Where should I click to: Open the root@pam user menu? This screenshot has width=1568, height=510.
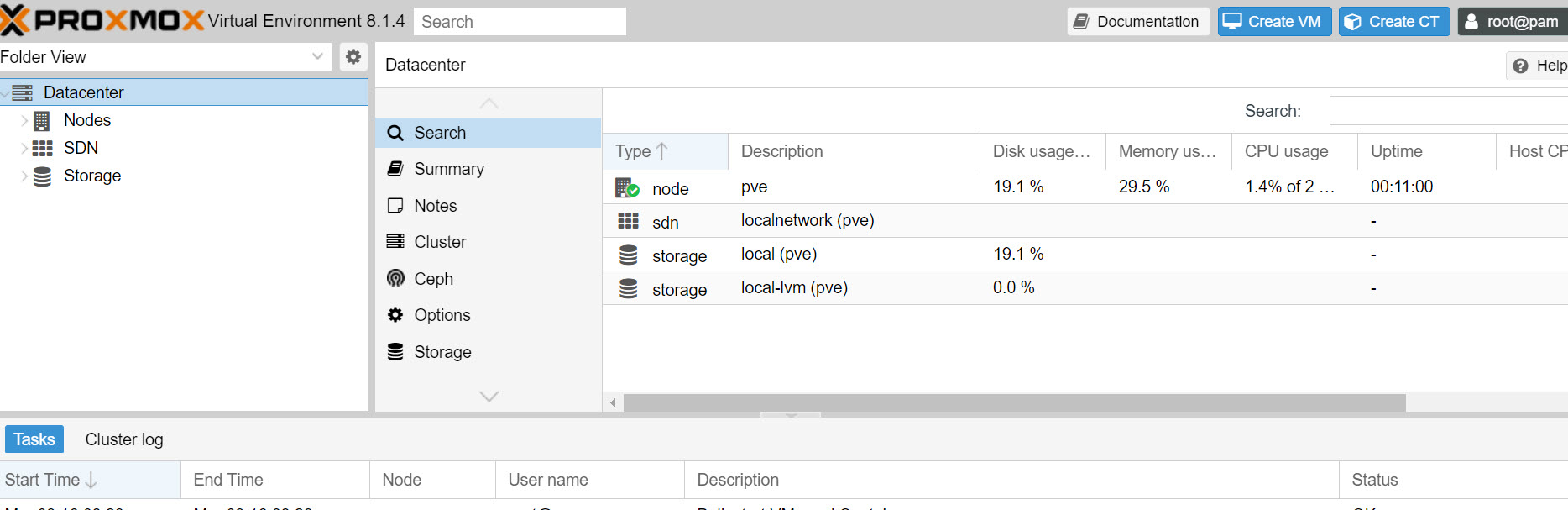[1513, 22]
